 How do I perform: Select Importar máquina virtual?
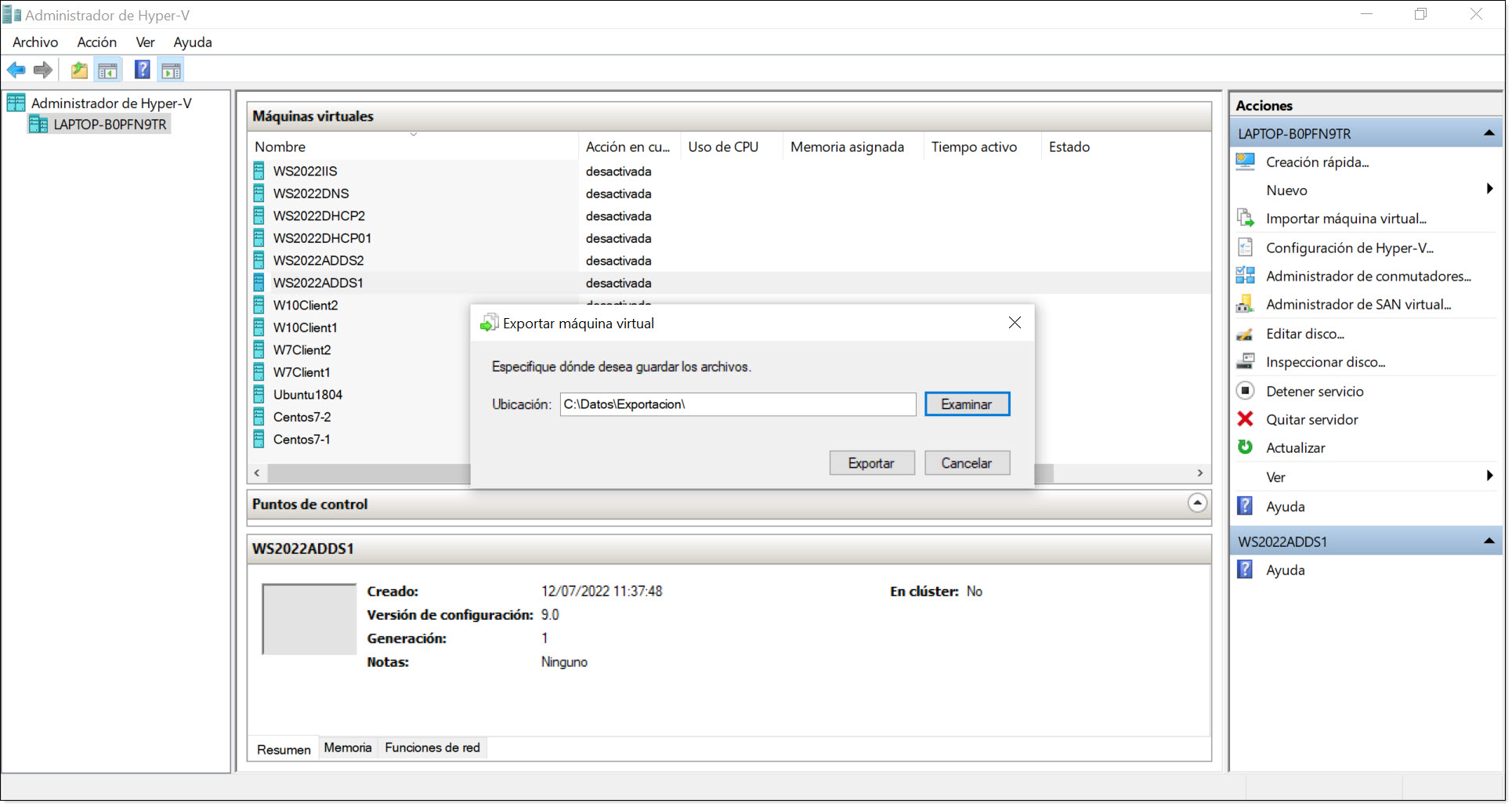pyautogui.click(x=1346, y=219)
